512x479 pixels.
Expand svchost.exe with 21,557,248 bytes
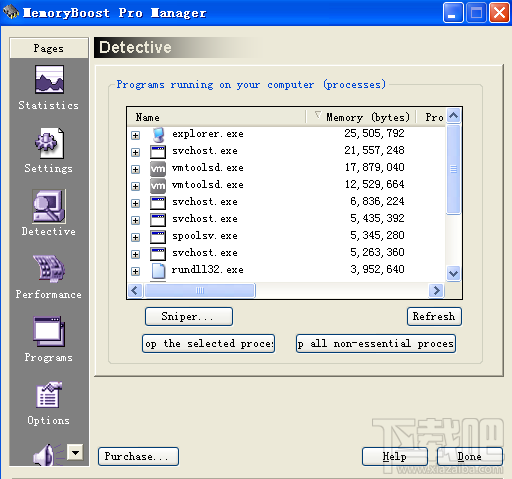[x=135, y=152]
